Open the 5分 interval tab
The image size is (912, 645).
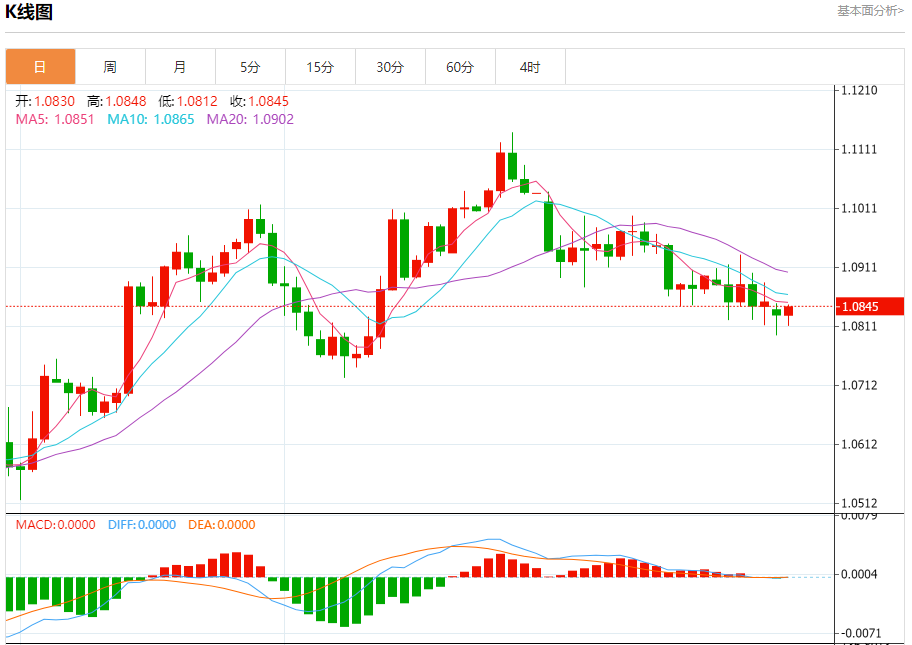tap(250, 67)
